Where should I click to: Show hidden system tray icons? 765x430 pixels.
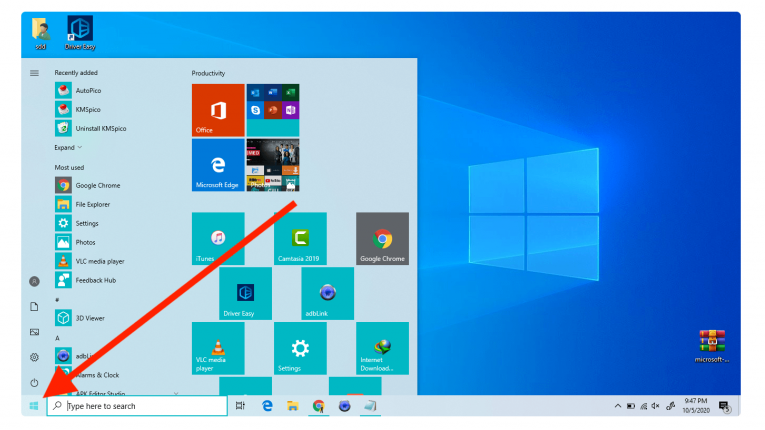pyautogui.click(x=617, y=406)
